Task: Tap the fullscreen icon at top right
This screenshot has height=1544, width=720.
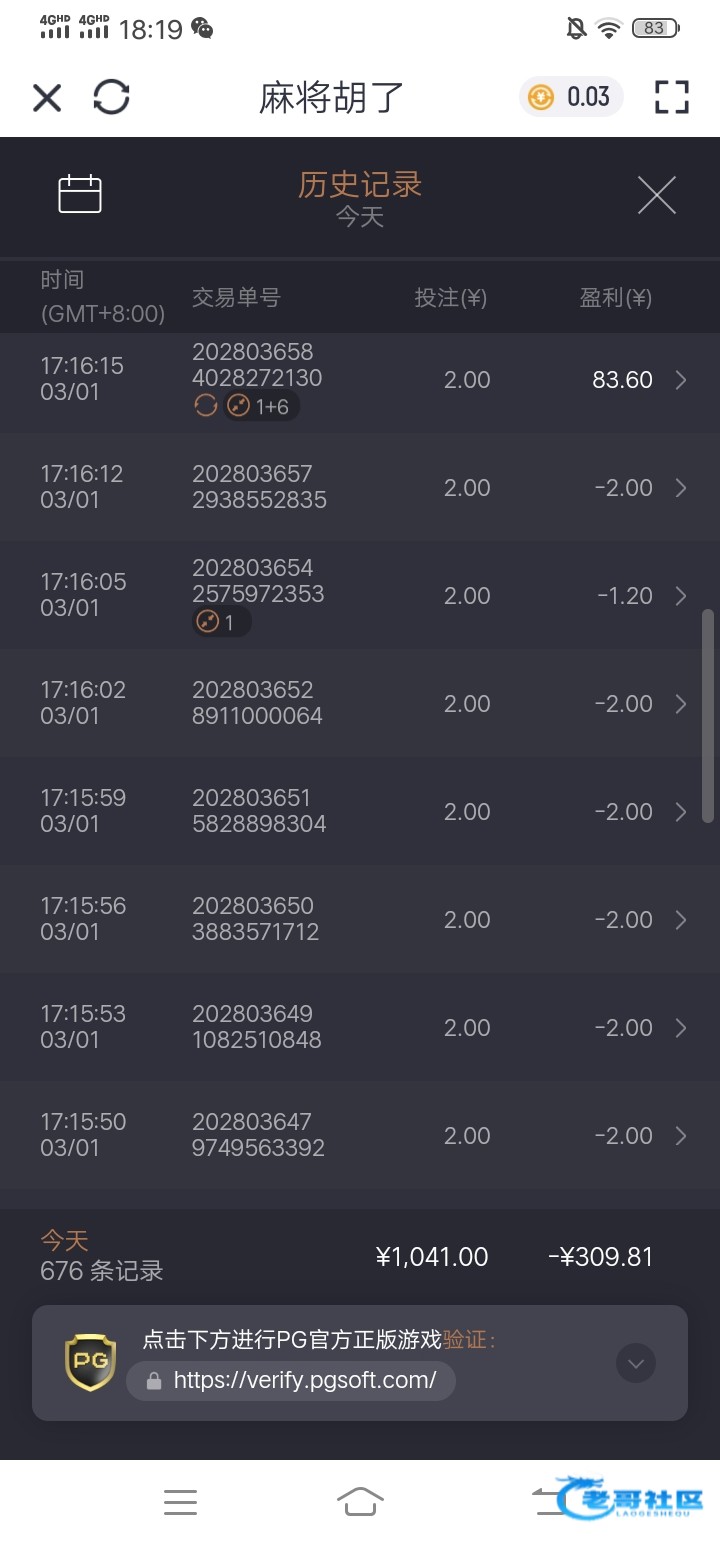Action: point(672,97)
